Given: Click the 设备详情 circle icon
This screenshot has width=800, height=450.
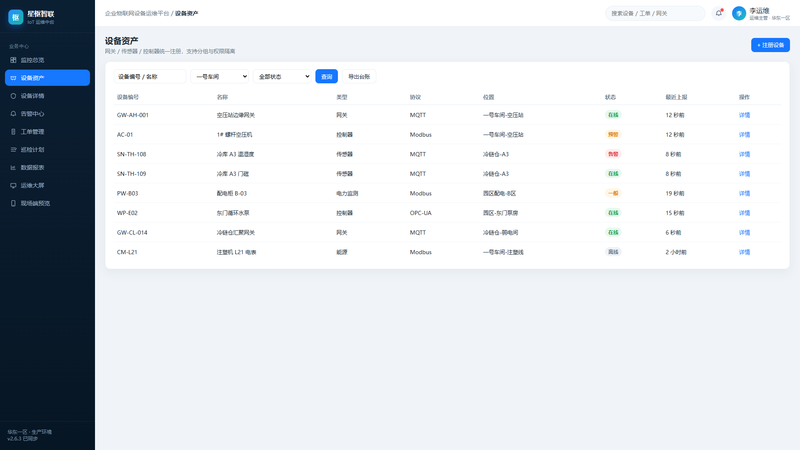Looking at the screenshot, I should coord(13,95).
